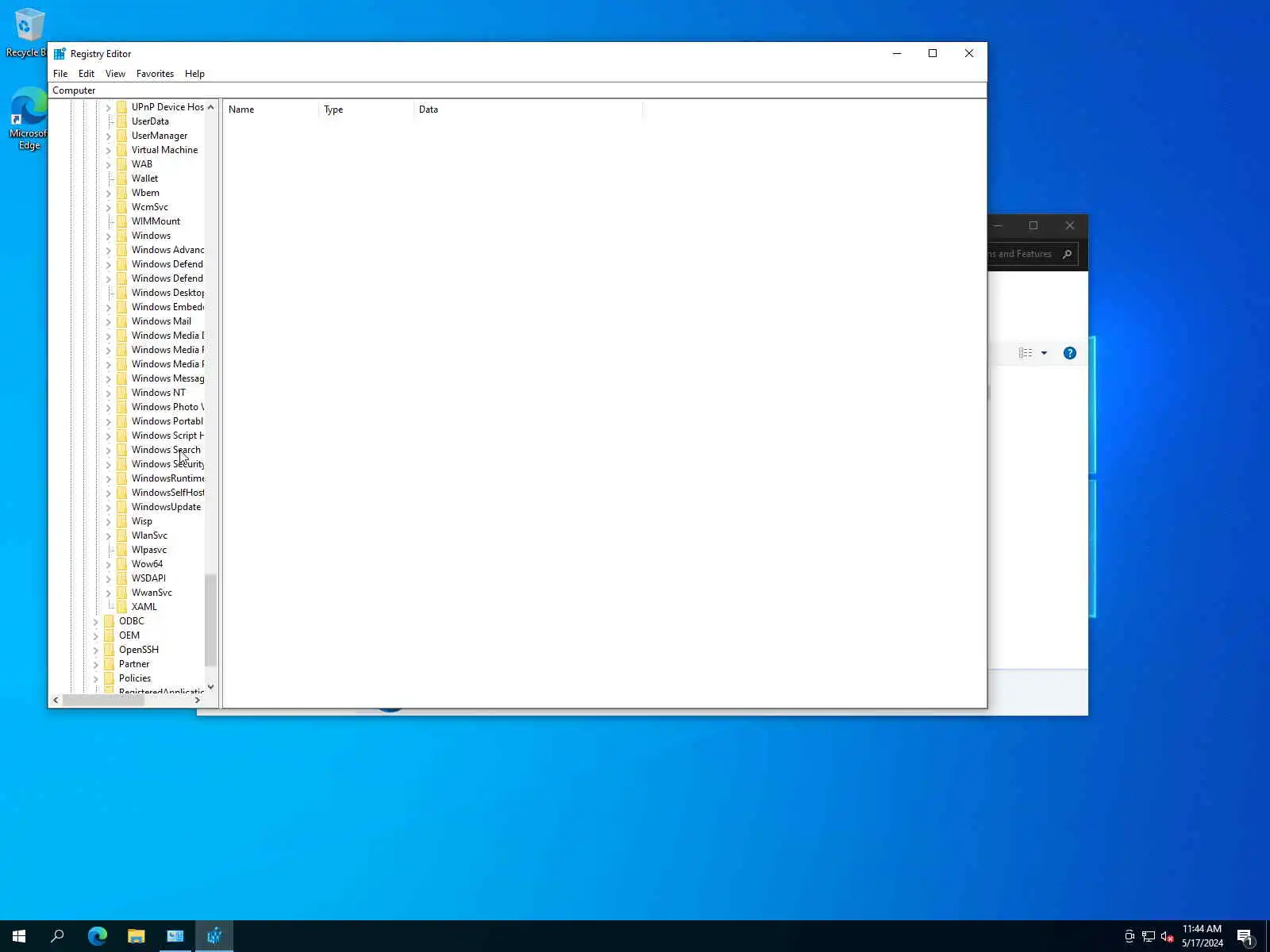
Task: Select the WSDAPI folder icon
Action: [x=121, y=578]
